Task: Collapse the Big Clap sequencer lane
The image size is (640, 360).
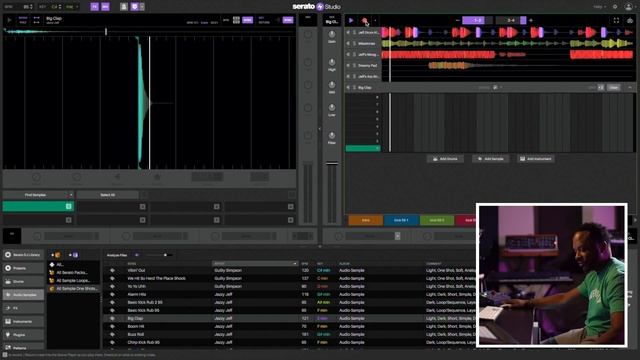Action: (x=630, y=87)
